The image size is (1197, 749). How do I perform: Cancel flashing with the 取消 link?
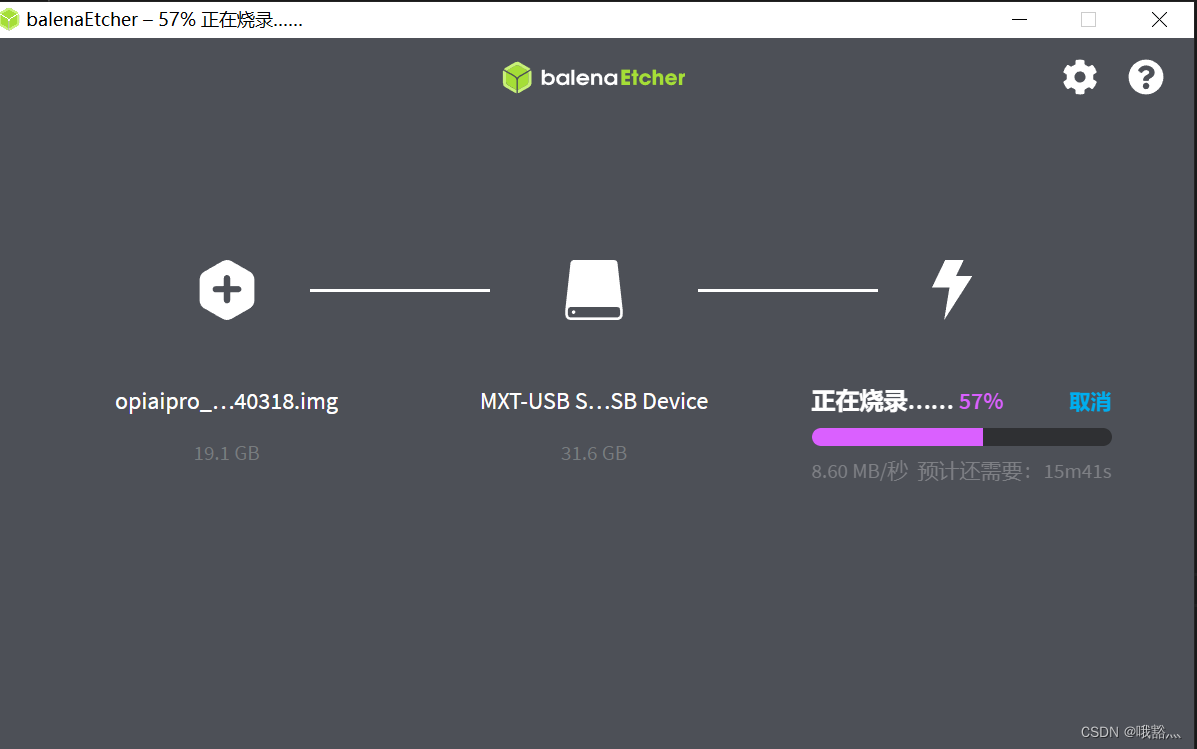[x=1089, y=402]
